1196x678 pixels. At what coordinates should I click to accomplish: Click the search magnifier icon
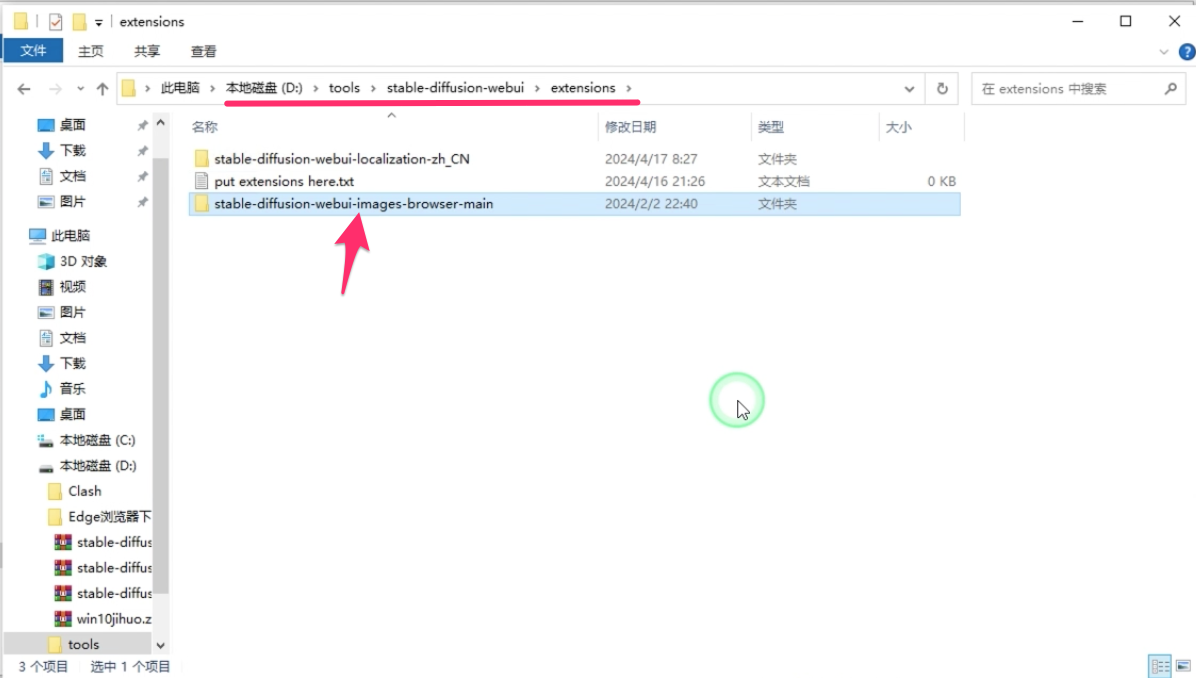click(x=1171, y=88)
